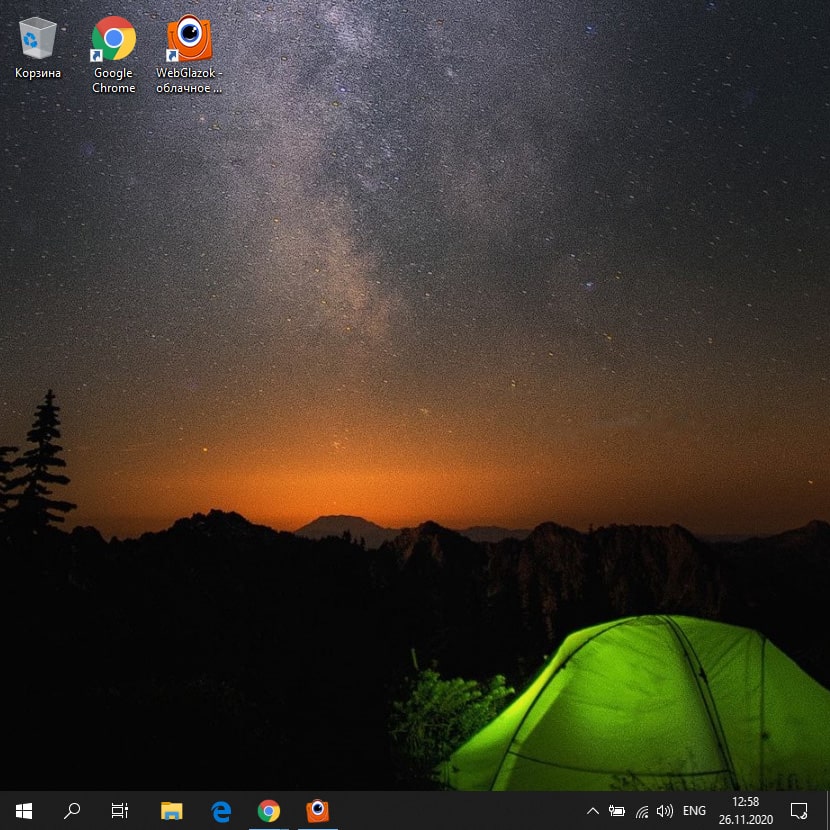Expand the hidden system tray icons
The height and width of the screenshot is (830, 830).
pos(592,810)
